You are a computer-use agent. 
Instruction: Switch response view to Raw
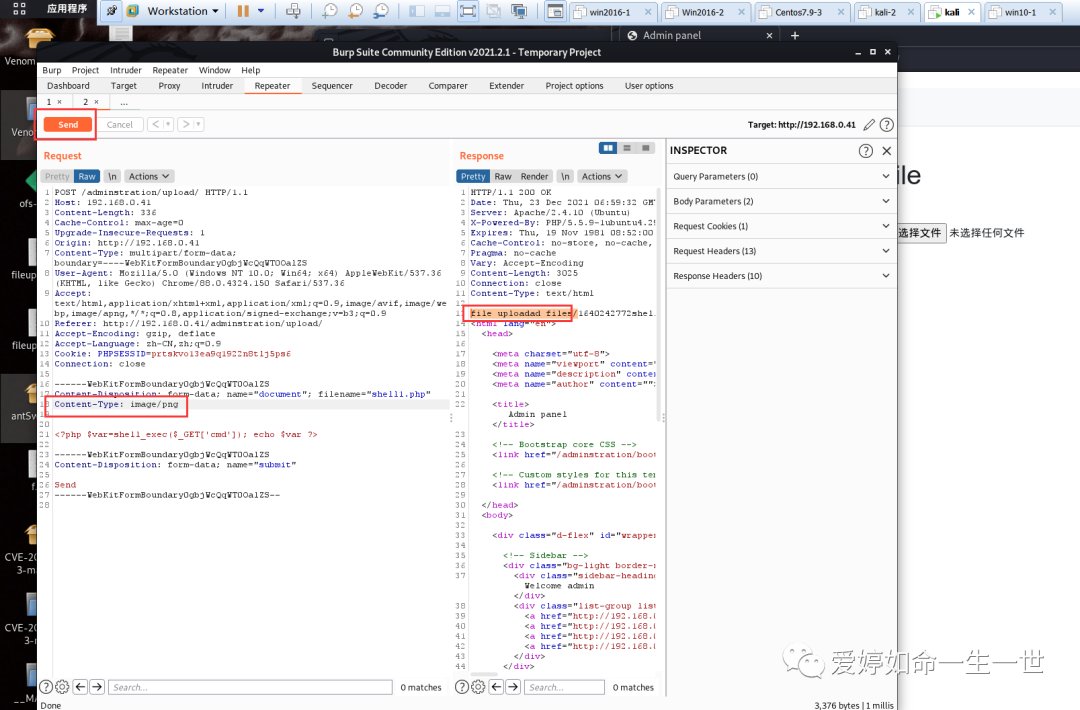click(503, 176)
